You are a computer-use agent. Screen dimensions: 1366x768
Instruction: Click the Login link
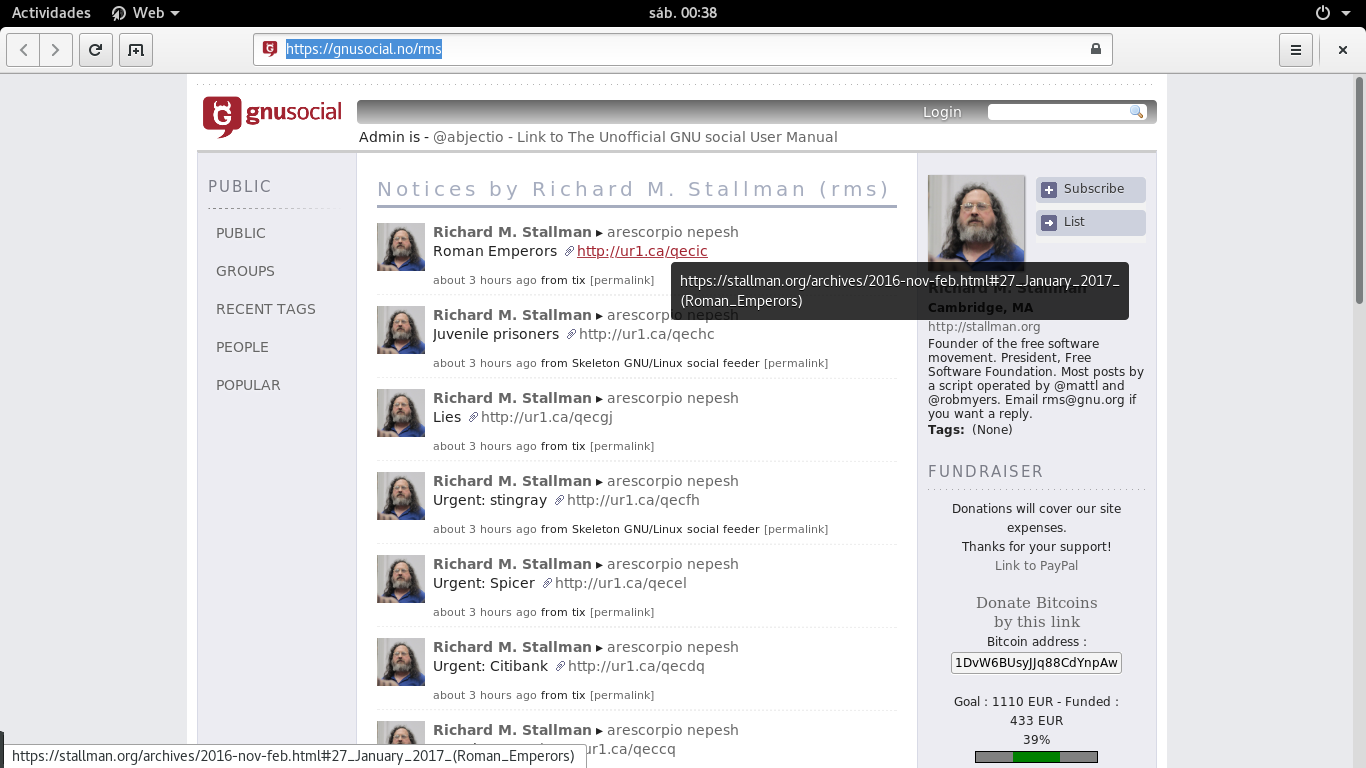pyautogui.click(x=942, y=112)
